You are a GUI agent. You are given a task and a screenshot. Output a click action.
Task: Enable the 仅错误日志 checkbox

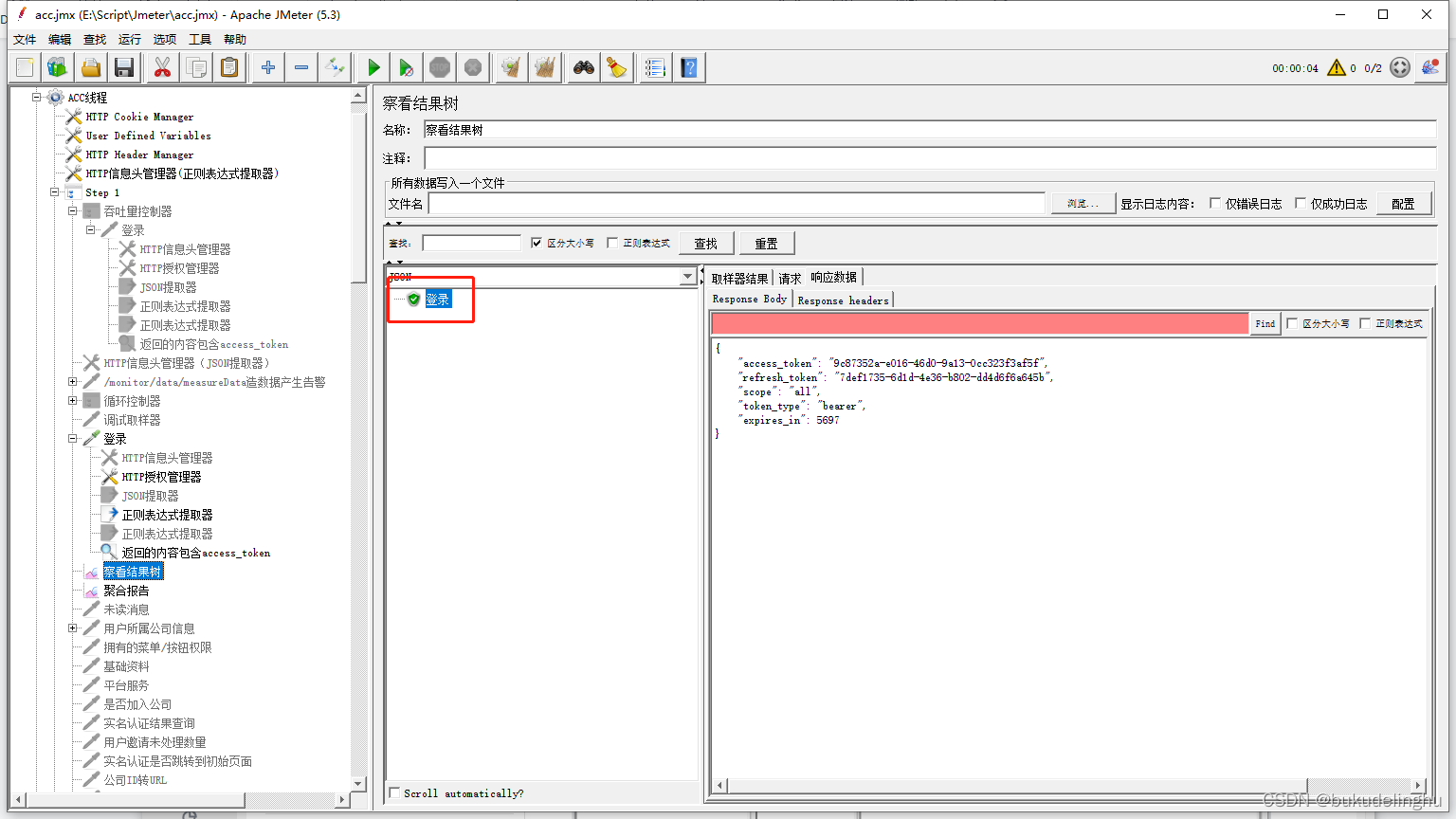tap(1215, 204)
